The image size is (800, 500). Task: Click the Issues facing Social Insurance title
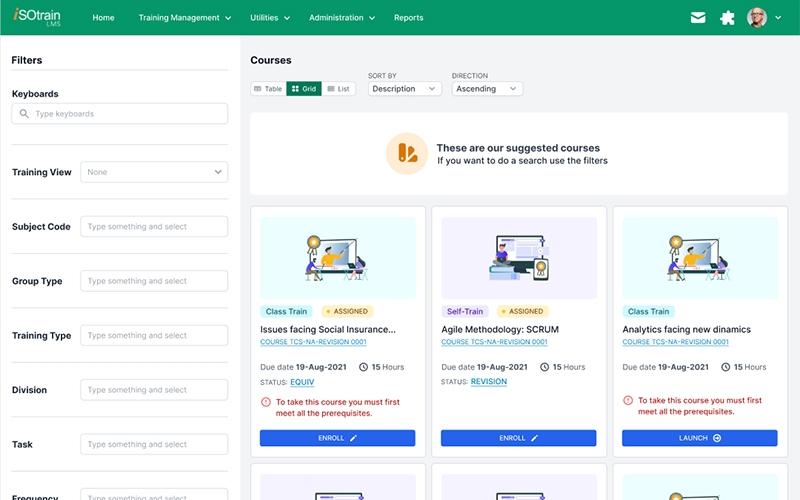(x=328, y=330)
